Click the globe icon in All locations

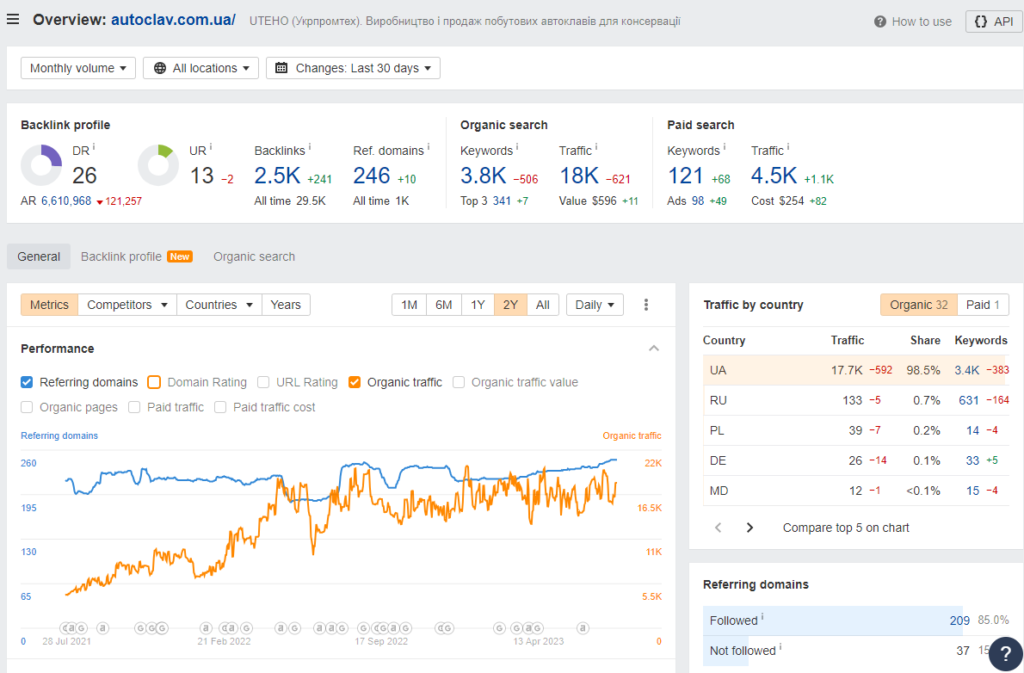click(159, 68)
